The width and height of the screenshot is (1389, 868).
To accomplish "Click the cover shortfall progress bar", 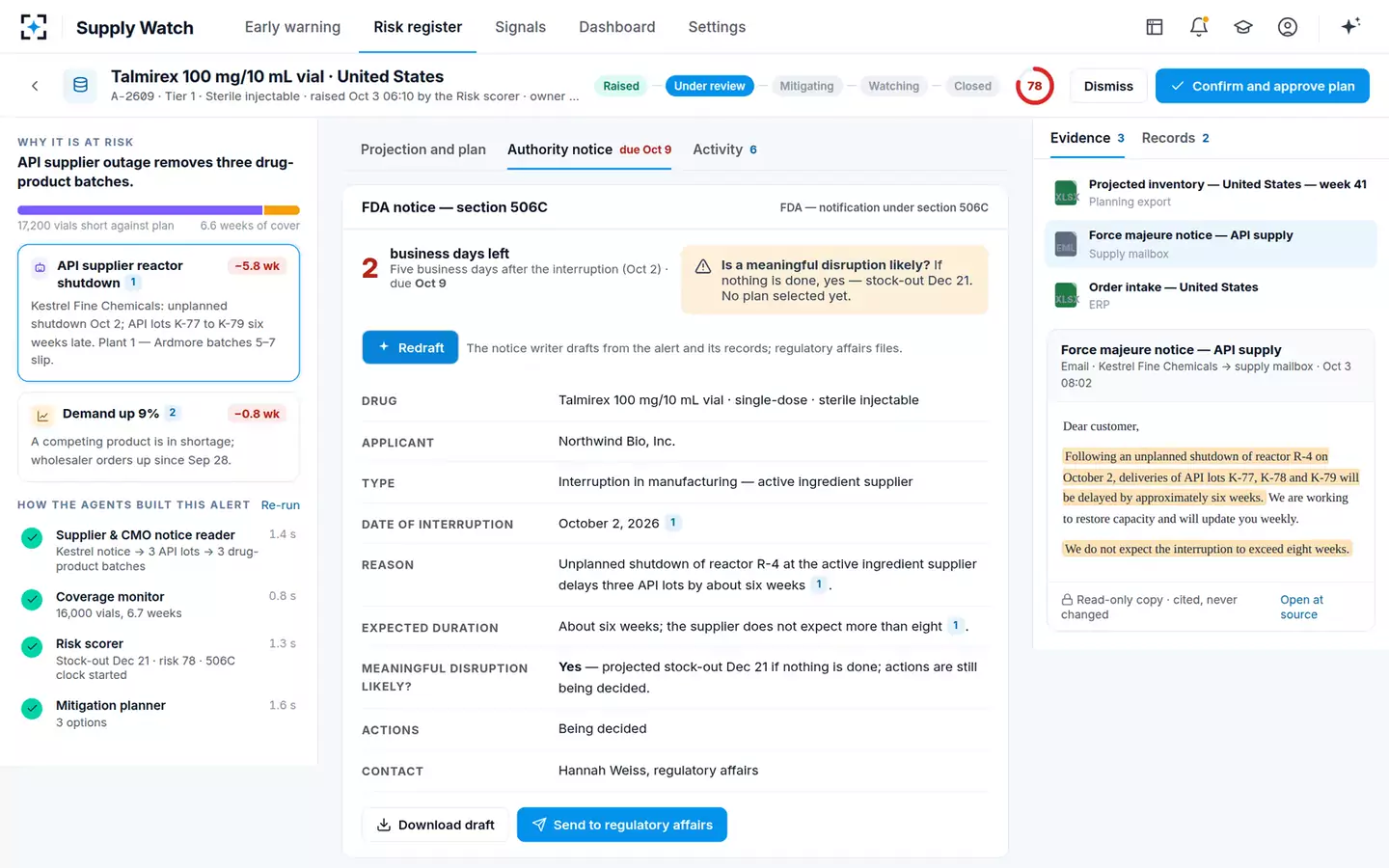I will click(x=158, y=210).
